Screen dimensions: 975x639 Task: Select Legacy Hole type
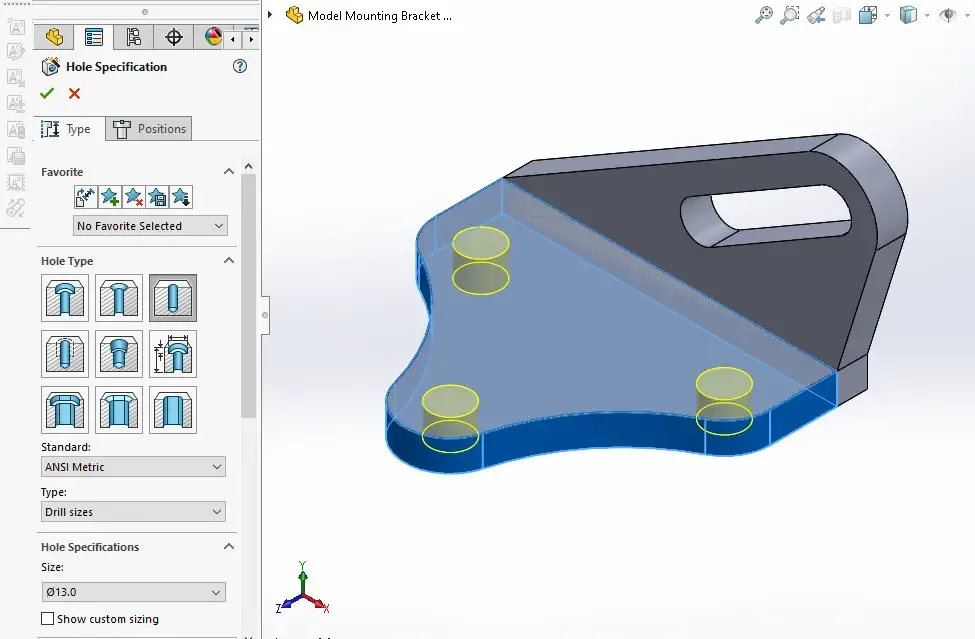point(173,354)
